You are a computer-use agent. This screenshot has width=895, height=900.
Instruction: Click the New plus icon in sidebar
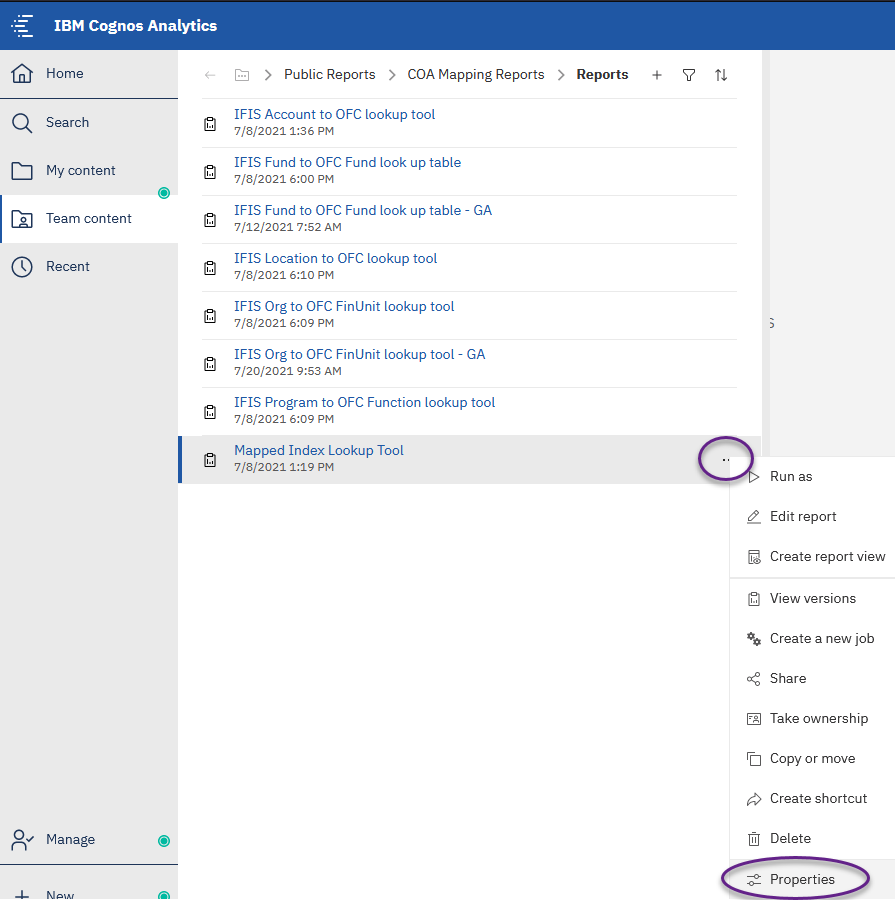22,895
